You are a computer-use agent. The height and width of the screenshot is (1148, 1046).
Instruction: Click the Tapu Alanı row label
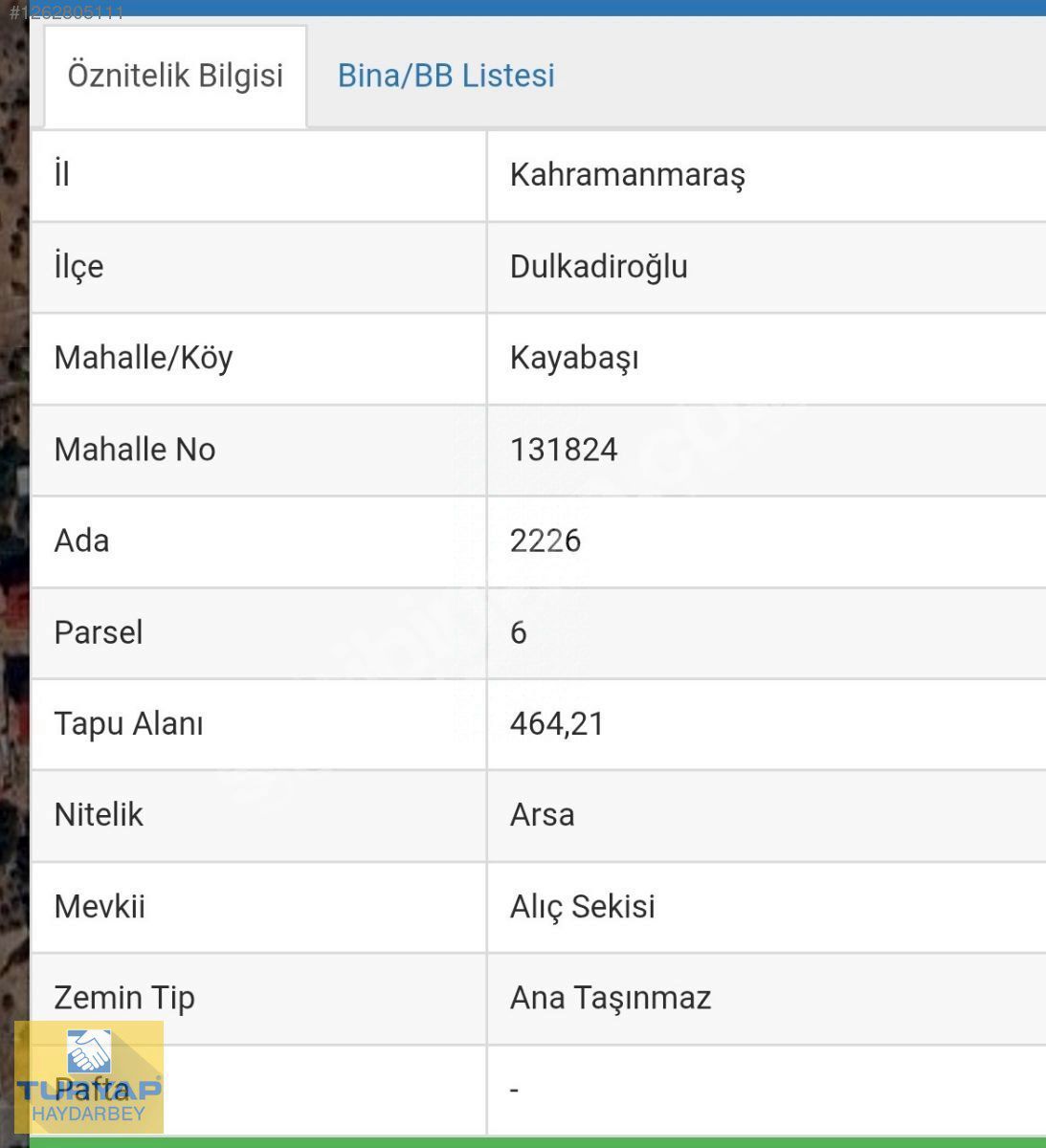click(x=129, y=724)
